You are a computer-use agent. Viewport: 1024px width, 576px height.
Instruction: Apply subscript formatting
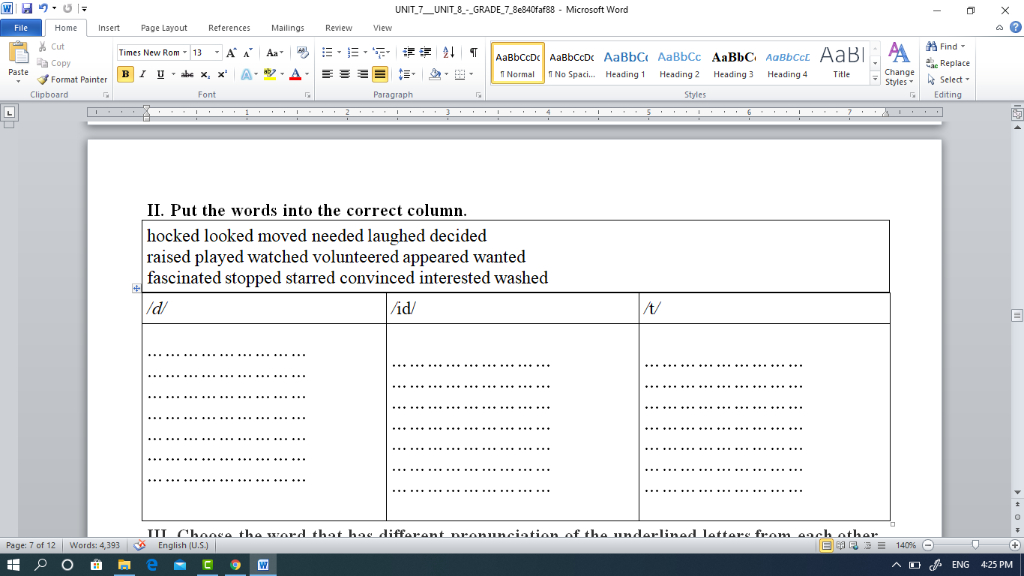click(205, 74)
